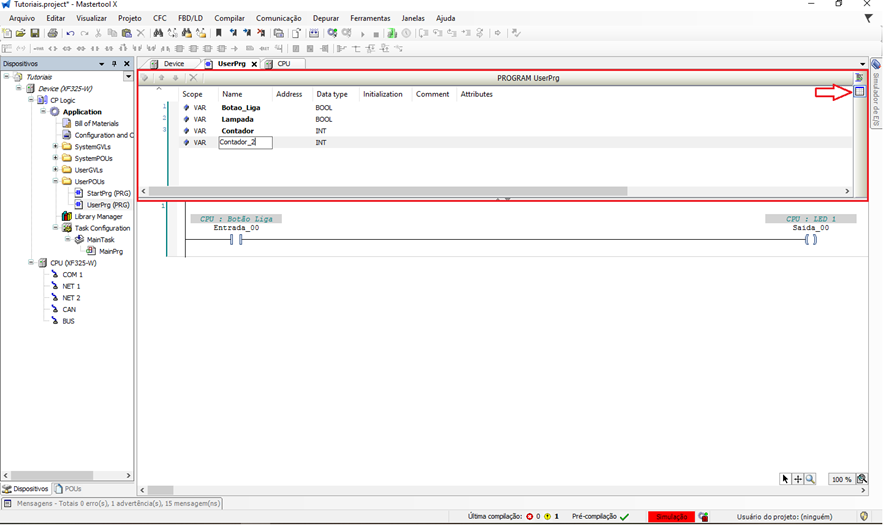Select the arrow pointer selection tool

(x=786, y=479)
